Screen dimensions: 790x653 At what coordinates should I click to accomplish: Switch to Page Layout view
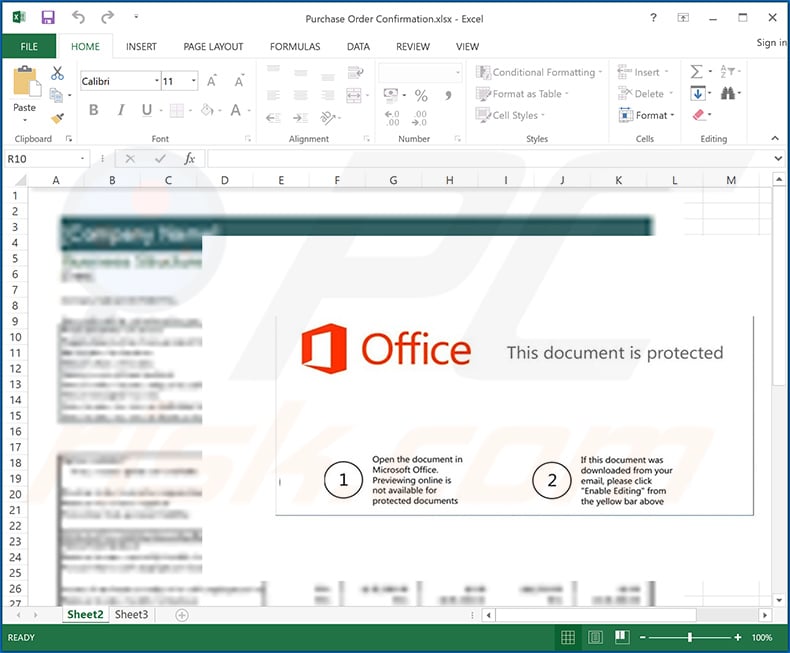pyautogui.click(x=595, y=637)
